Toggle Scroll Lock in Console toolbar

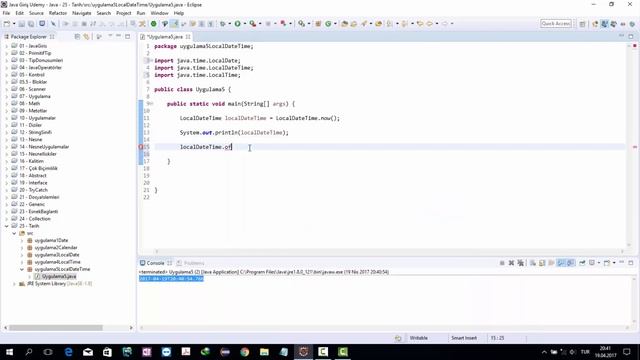click(x=542, y=263)
